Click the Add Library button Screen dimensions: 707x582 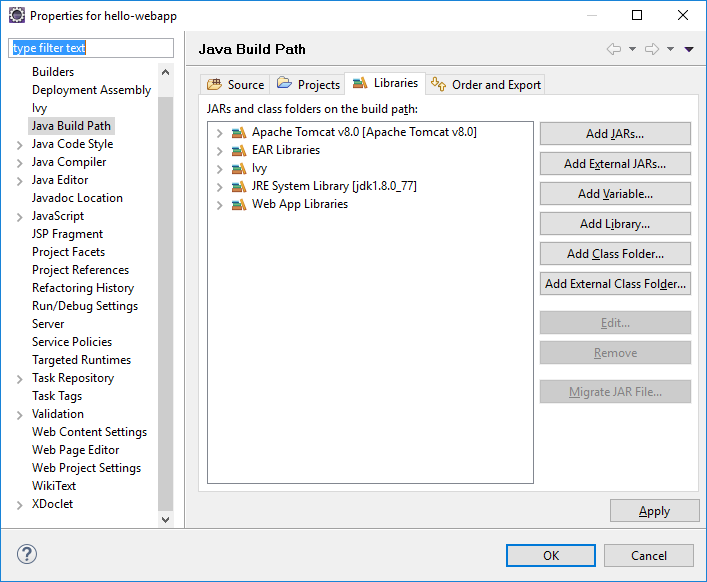coord(615,224)
